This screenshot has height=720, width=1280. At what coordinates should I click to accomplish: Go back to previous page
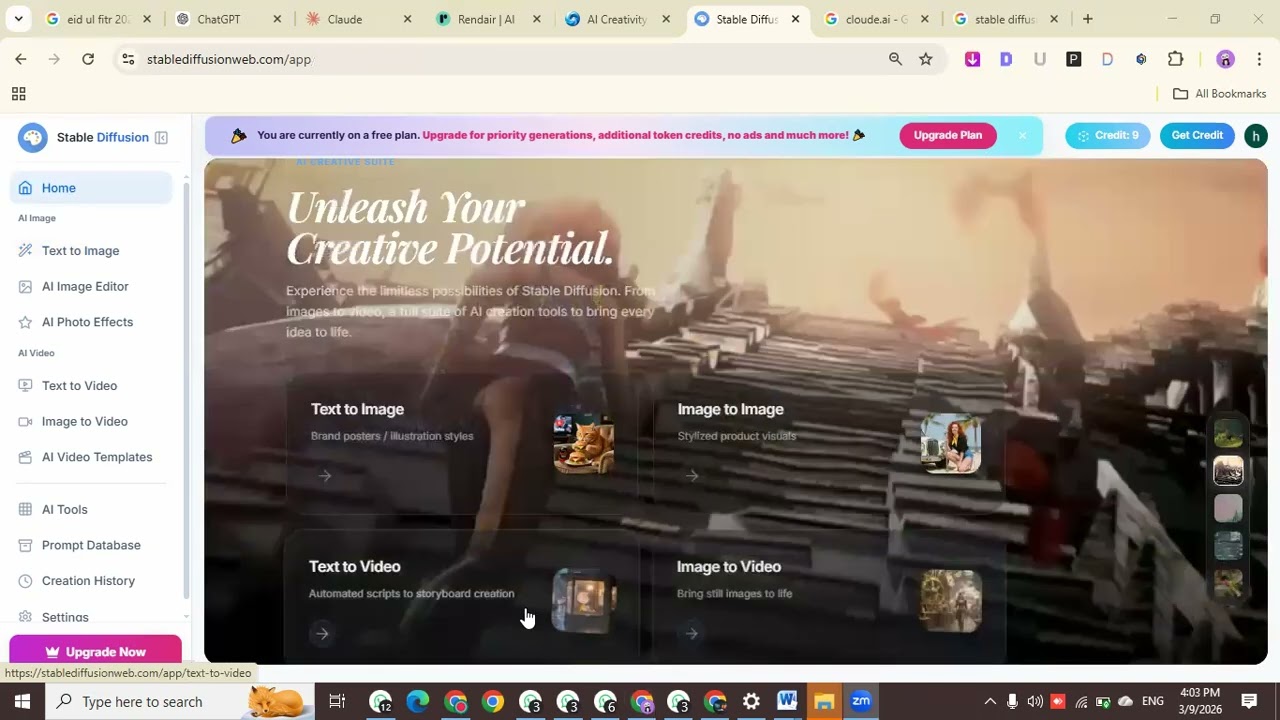[21, 59]
